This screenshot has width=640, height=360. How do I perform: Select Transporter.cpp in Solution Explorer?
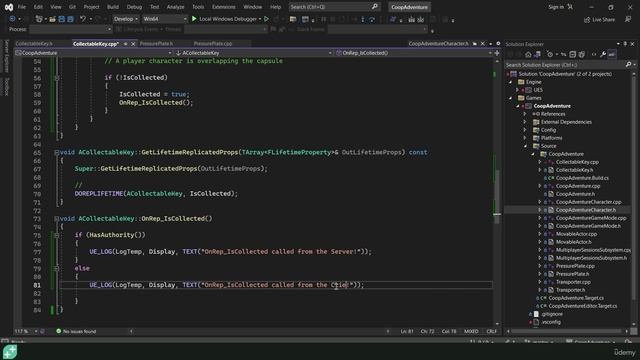point(573,282)
